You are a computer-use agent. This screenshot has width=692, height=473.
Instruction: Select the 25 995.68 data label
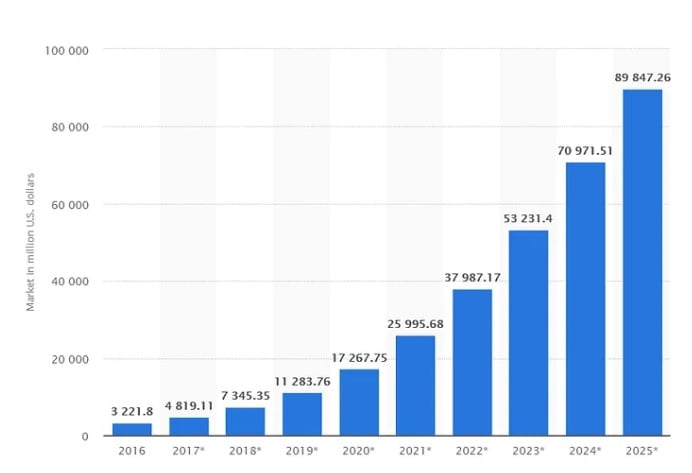click(x=415, y=323)
